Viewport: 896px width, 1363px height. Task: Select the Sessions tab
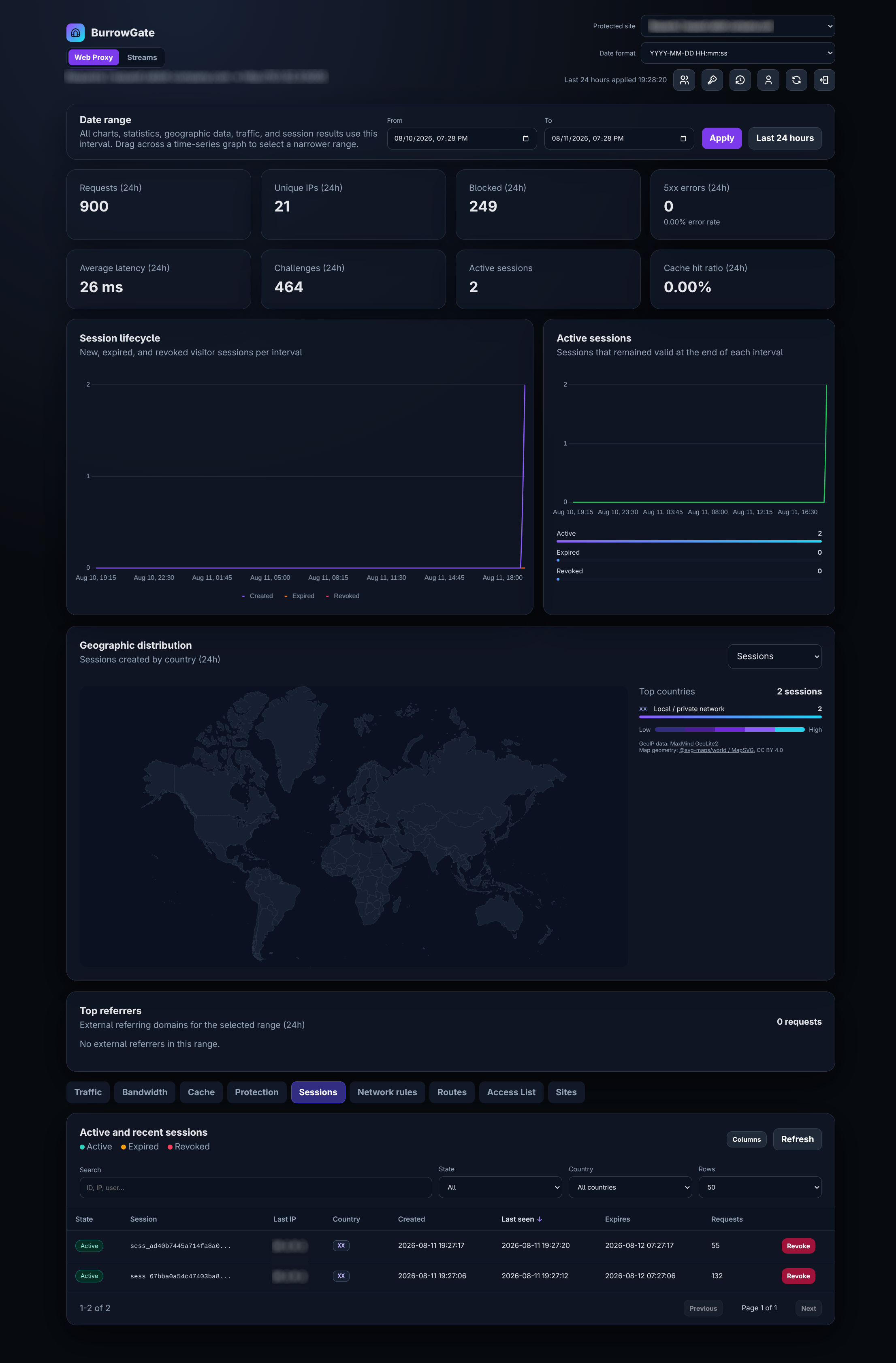(318, 1092)
